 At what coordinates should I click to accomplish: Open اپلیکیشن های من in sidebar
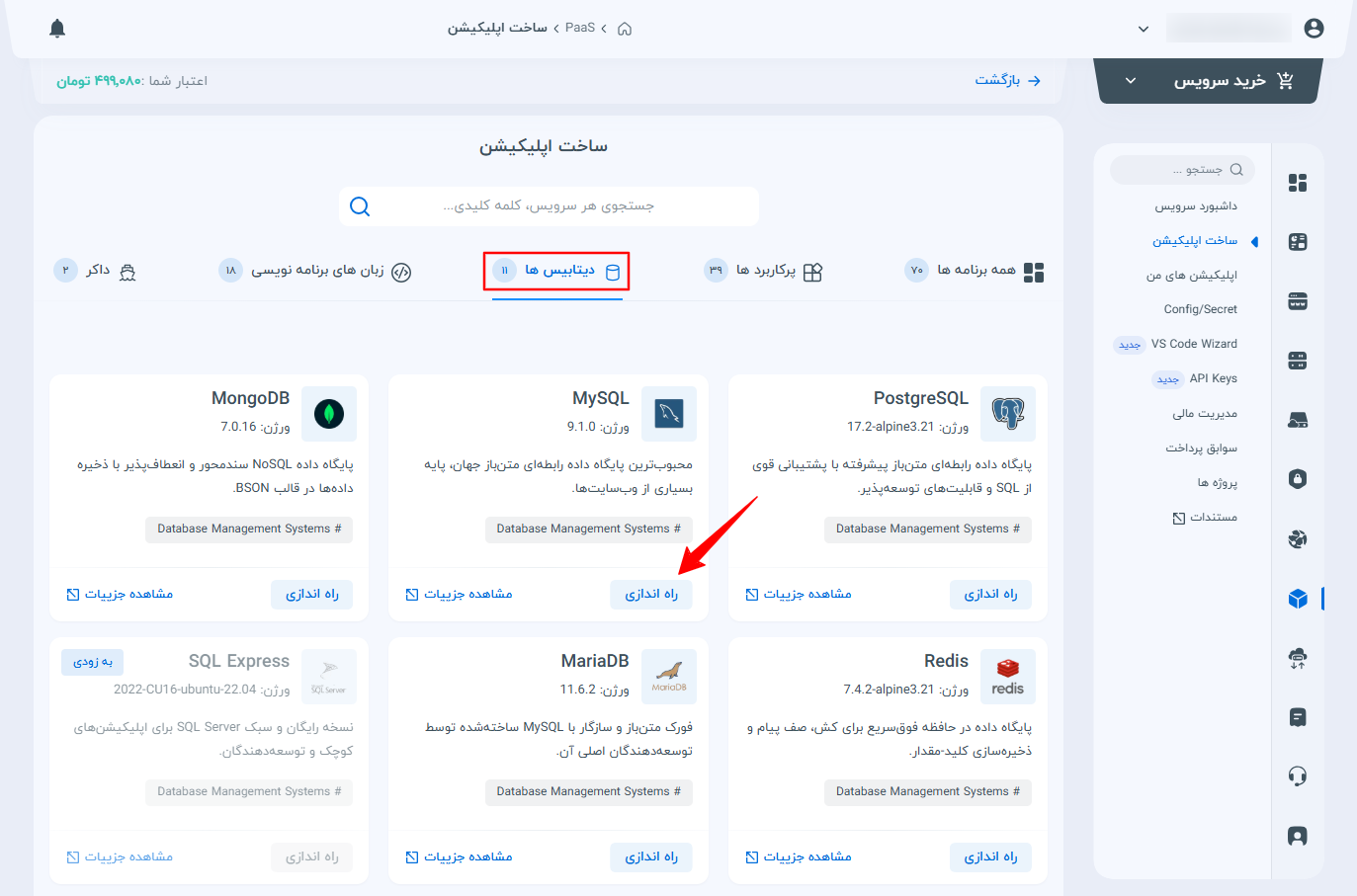(1192, 276)
